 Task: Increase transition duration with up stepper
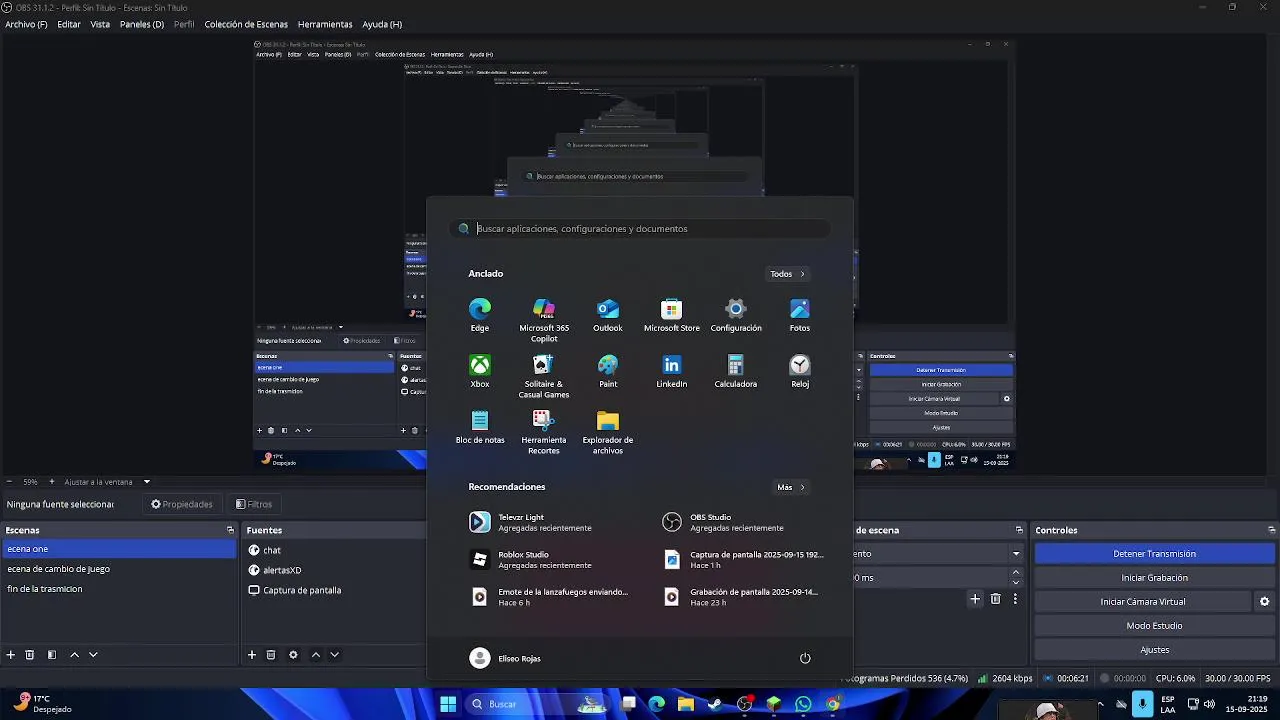pyautogui.click(x=1016, y=572)
